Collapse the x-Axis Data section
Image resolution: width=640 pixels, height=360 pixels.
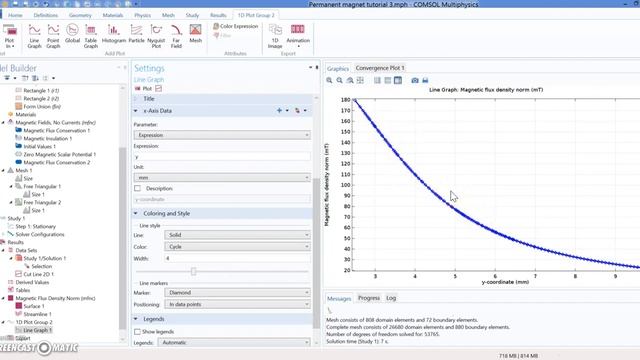click(136, 111)
